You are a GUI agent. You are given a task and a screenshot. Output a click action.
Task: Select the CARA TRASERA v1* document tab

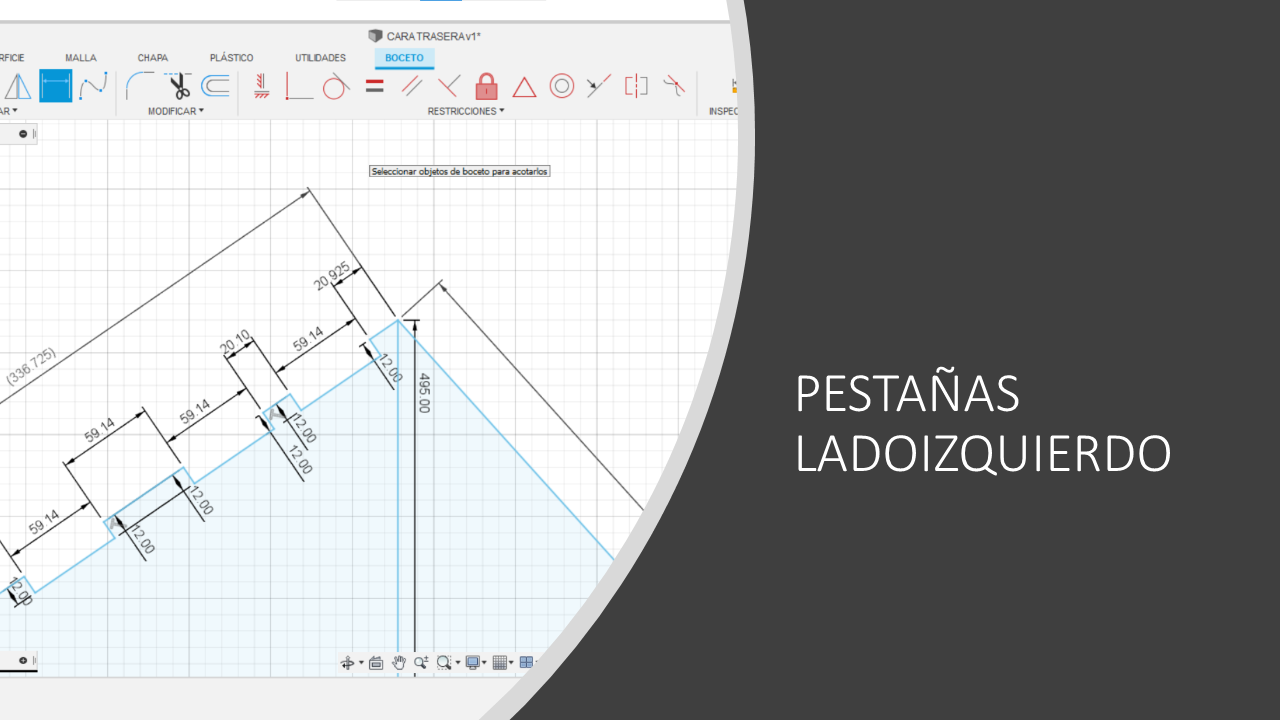425,36
